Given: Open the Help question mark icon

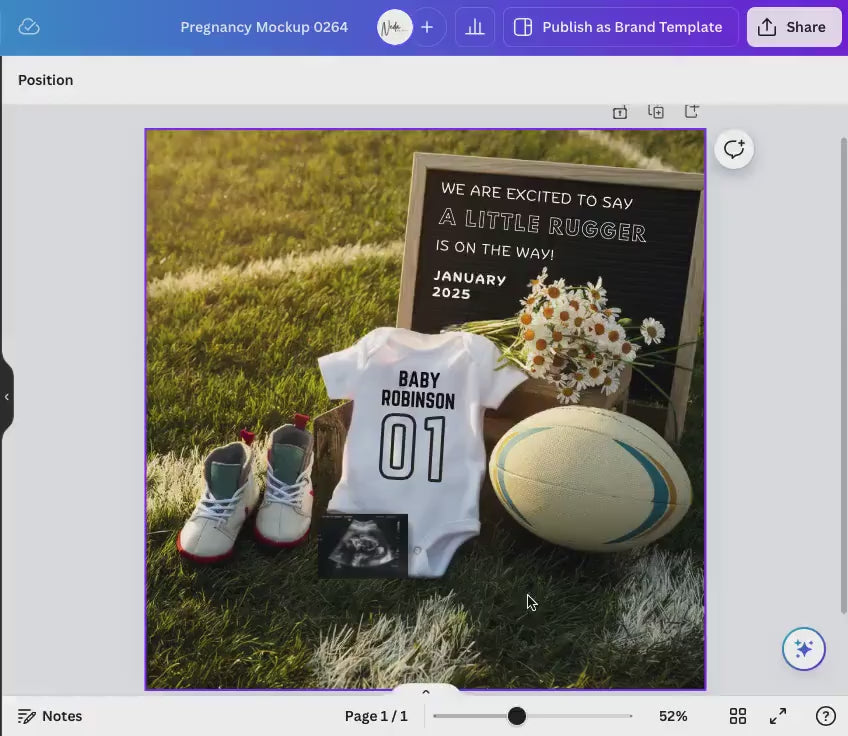Looking at the screenshot, I should 825,716.
